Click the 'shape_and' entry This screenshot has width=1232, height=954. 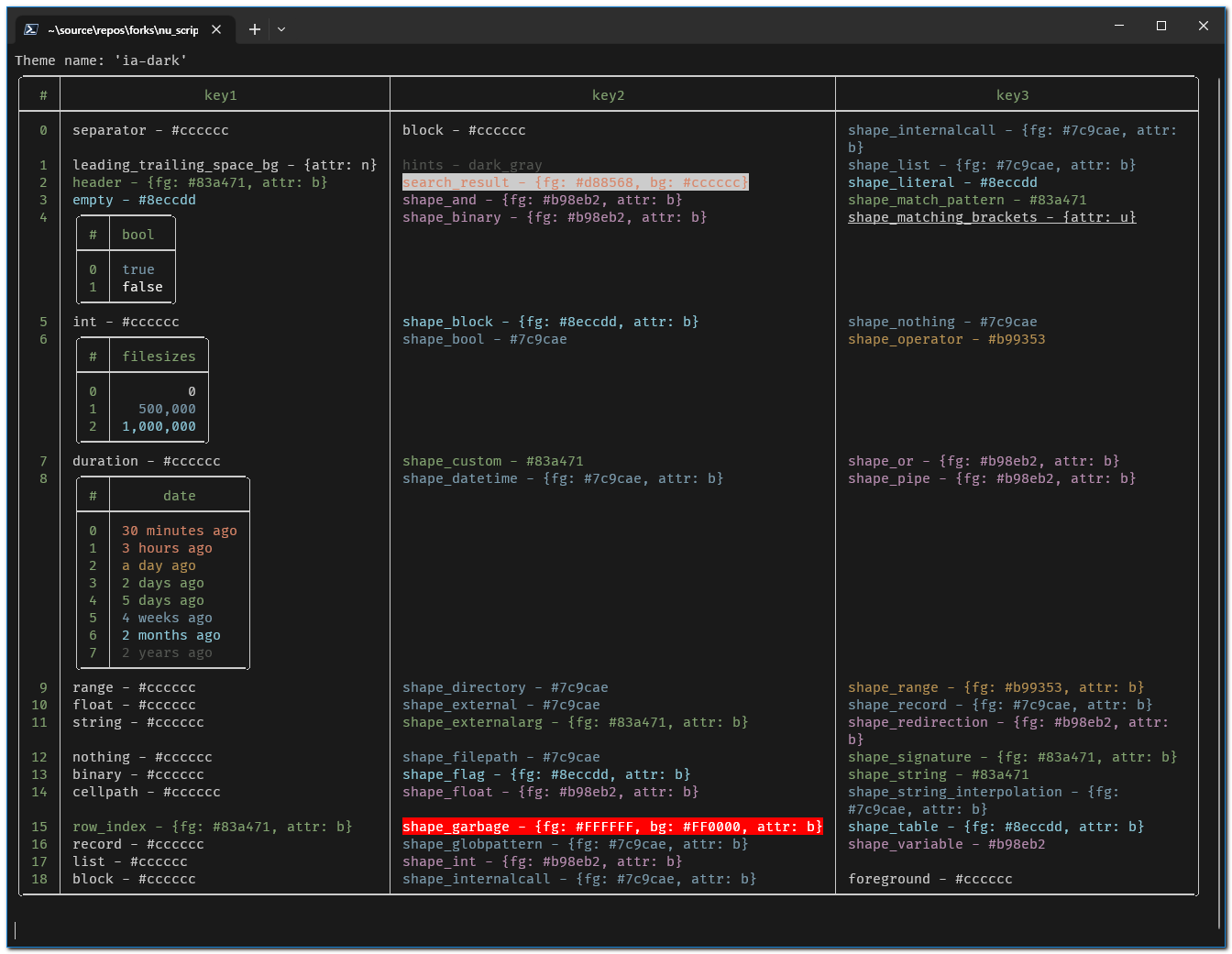(543, 200)
